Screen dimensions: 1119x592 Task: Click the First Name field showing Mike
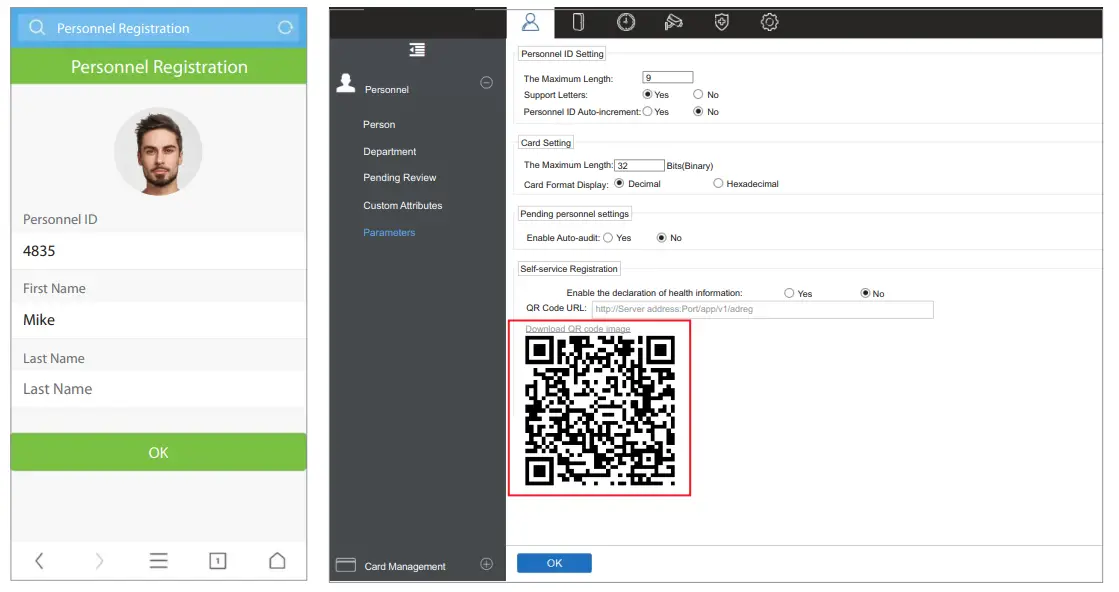click(x=158, y=320)
